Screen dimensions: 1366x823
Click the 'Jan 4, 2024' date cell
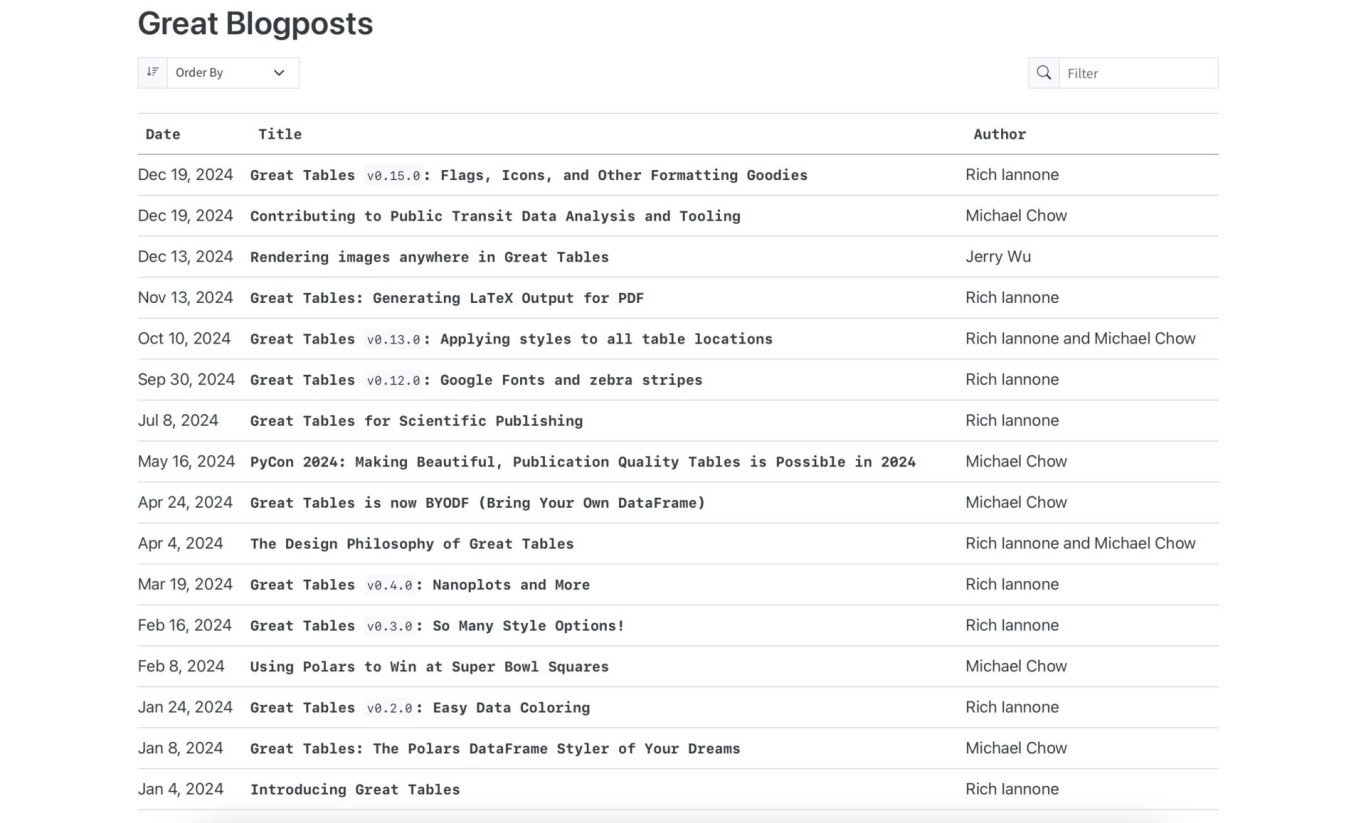point(180,789)
